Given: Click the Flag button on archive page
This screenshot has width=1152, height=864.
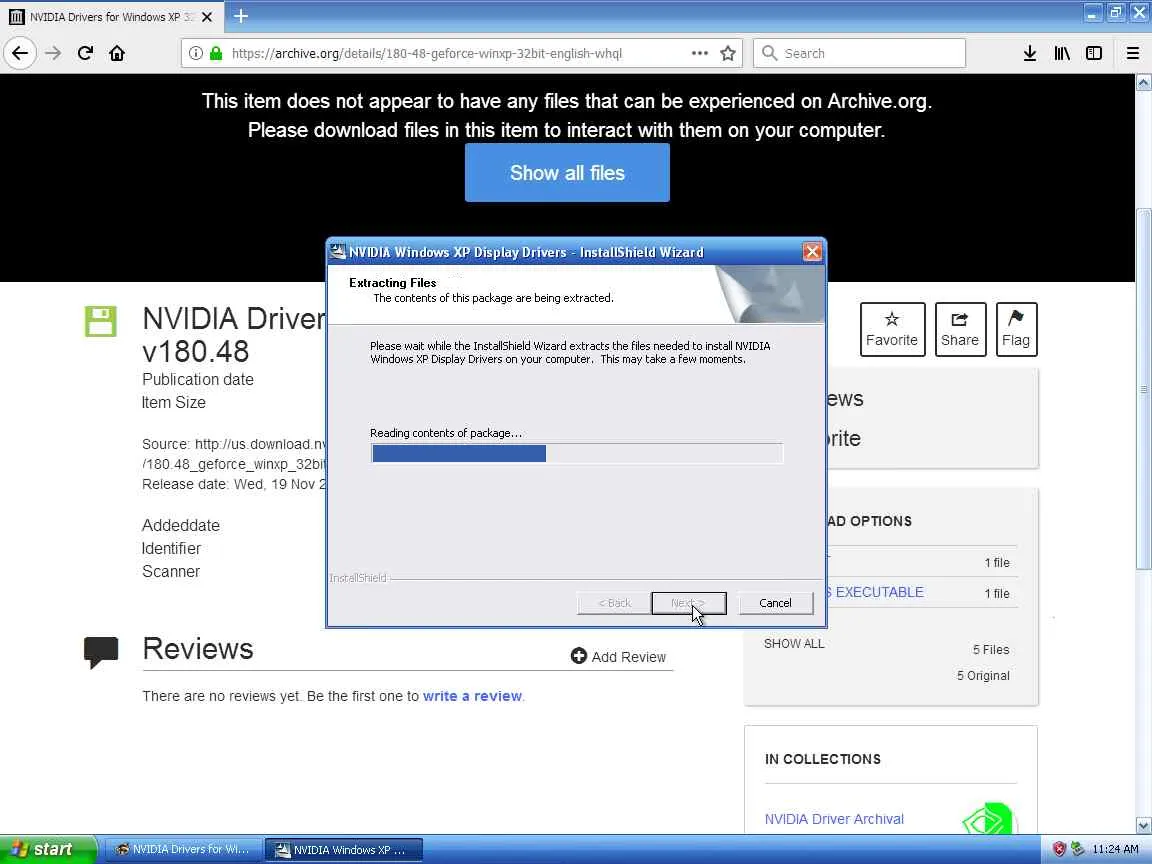Looking at the screenshot, I should click(1016, 329).
